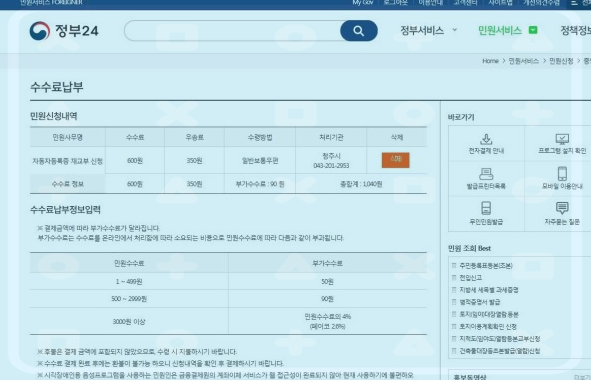Viewport: 591px width, 380px height.
Task: Open the 정부서비스 menu
Action: [x=422, y=30]
